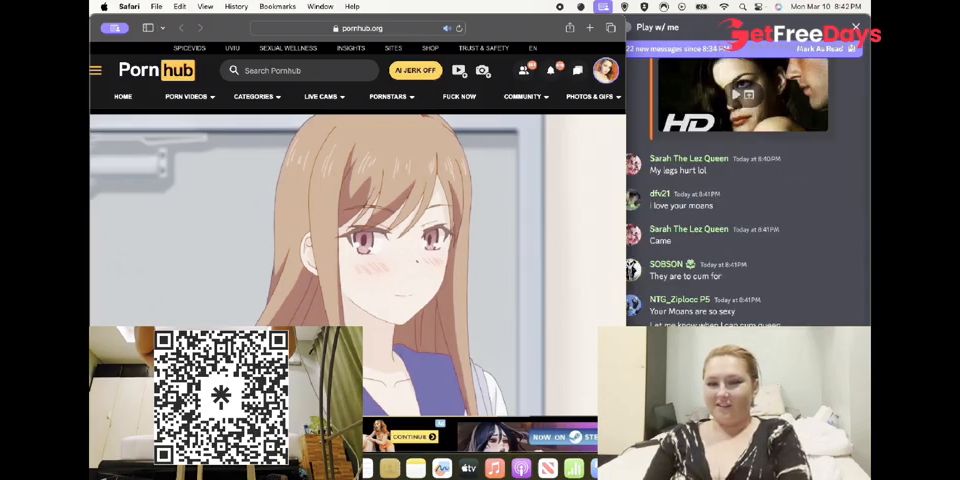Image resolution: width=960 pixels, height=480 pixels.
Task: Open the File menu
Action: click(x=157, y=7)
